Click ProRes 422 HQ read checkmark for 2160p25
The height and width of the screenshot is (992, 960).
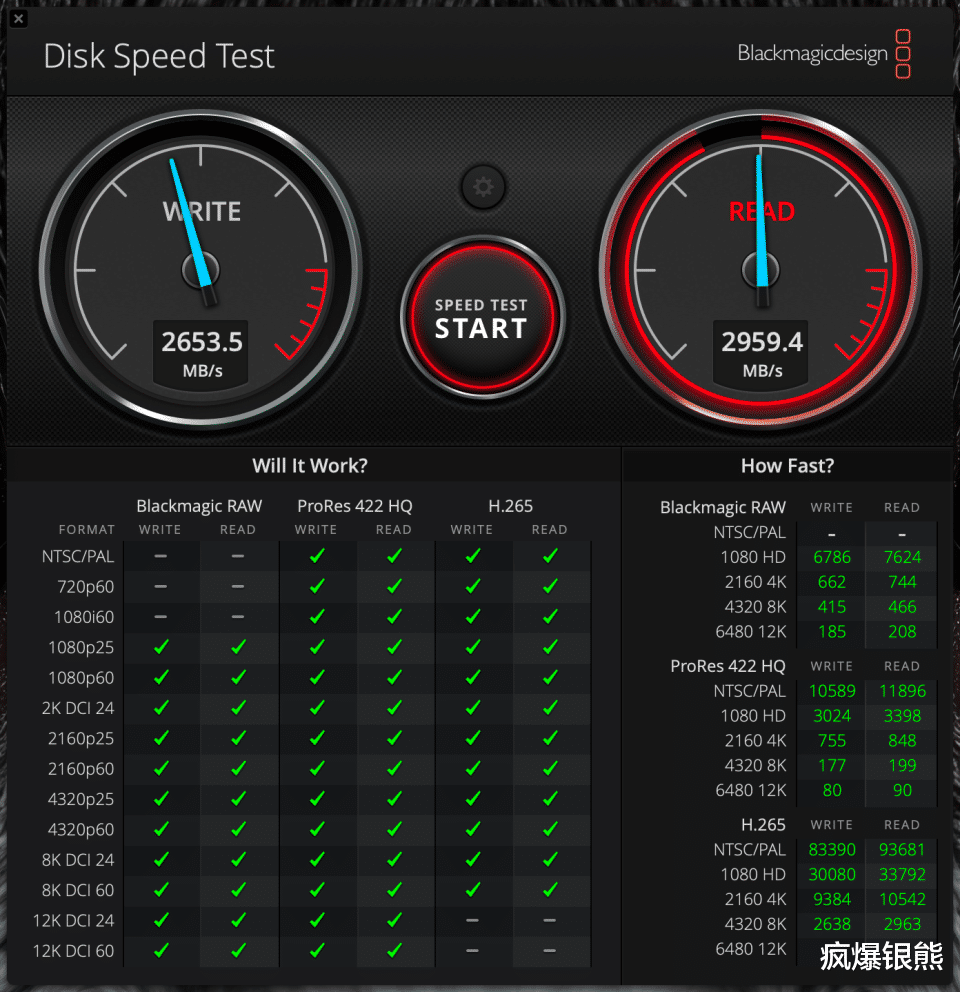[394, 738]
